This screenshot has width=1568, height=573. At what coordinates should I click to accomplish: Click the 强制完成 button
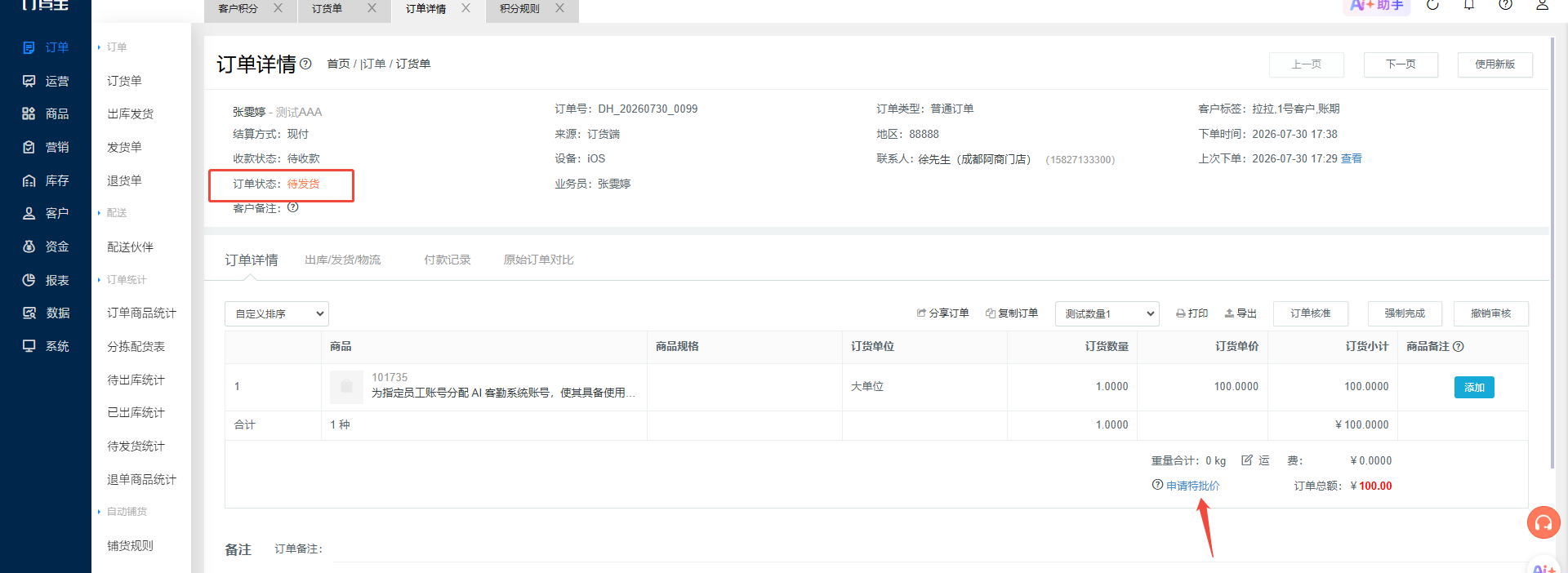(1405, 313)
